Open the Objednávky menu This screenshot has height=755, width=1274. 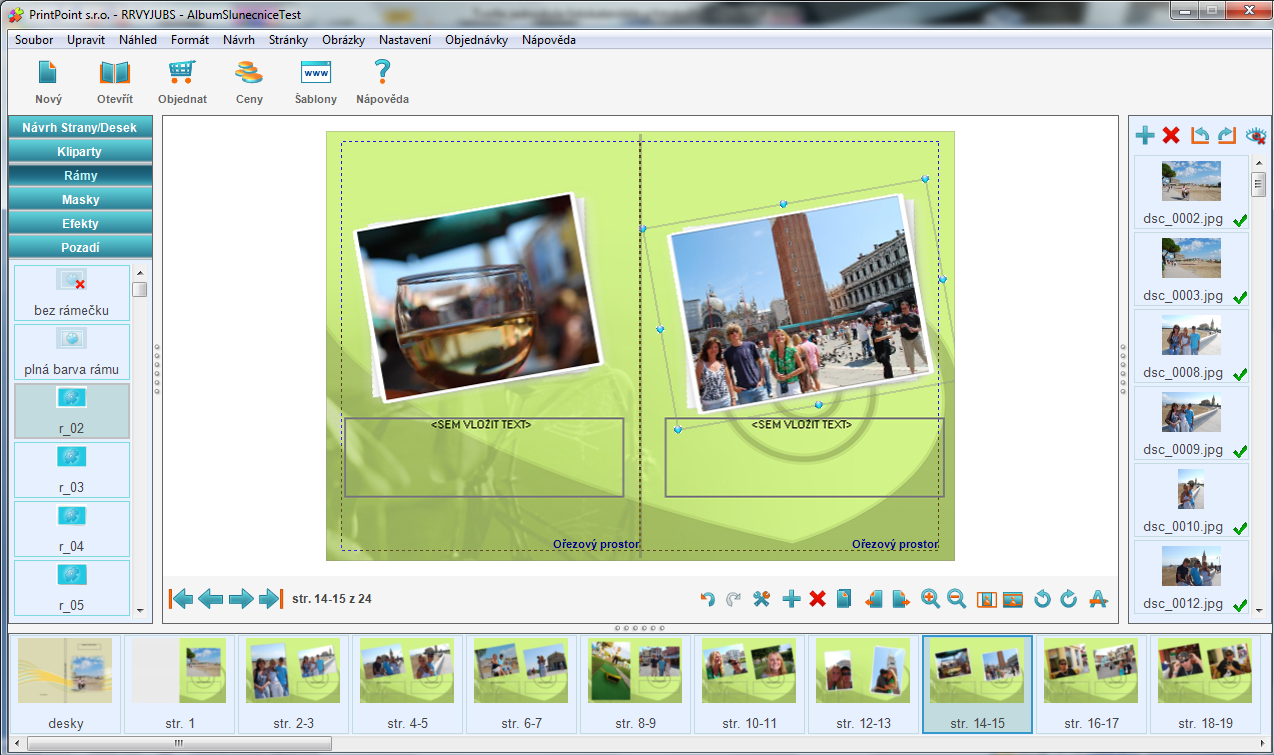[476, 40]
